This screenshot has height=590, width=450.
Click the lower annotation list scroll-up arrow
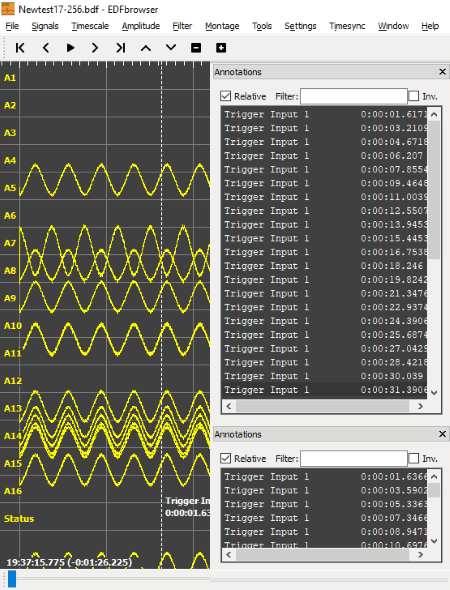434,477
